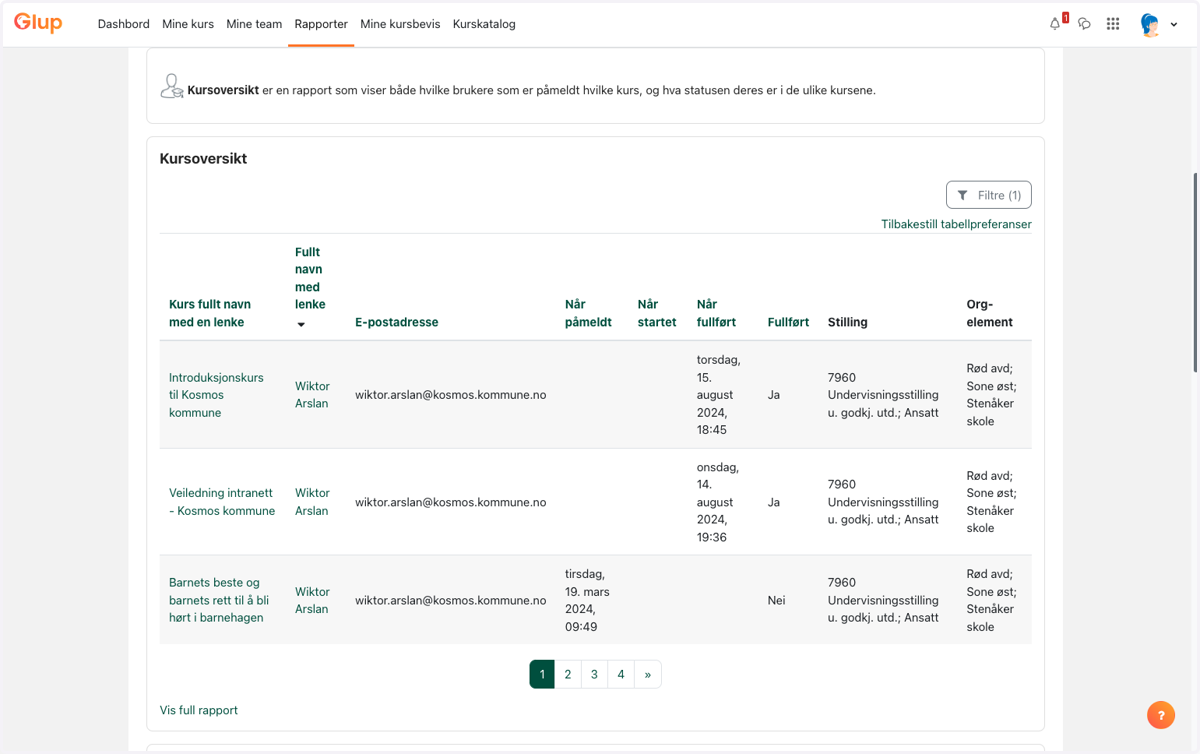Click Ja in the Introduksjonskurs row

pos(774,395)
